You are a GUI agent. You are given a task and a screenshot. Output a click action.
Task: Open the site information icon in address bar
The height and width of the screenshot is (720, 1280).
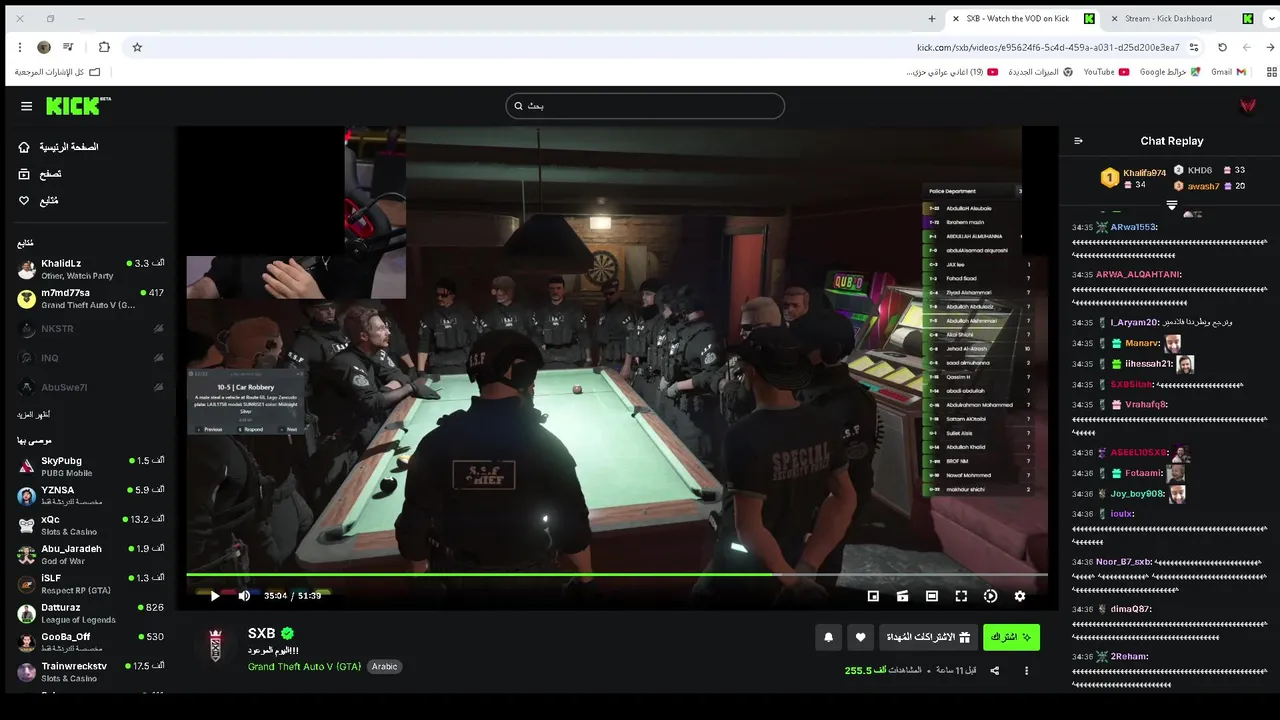pos(1194,47)
